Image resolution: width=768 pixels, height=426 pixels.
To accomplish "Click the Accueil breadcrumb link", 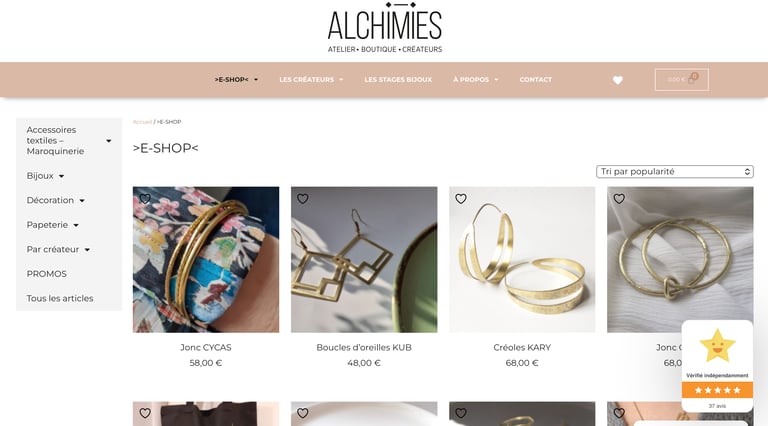I will click(x=142, y=122).
